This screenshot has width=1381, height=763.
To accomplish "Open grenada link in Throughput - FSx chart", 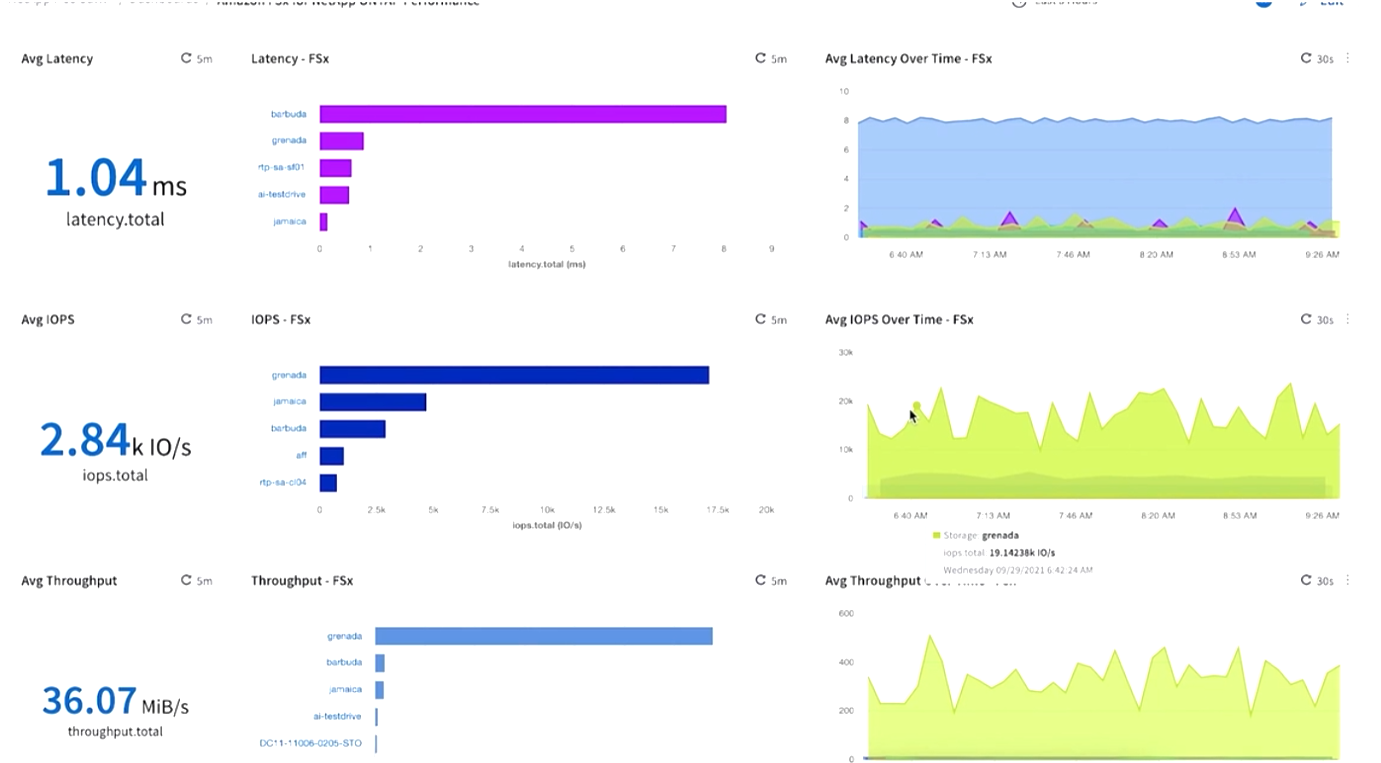I will point(344,636).
